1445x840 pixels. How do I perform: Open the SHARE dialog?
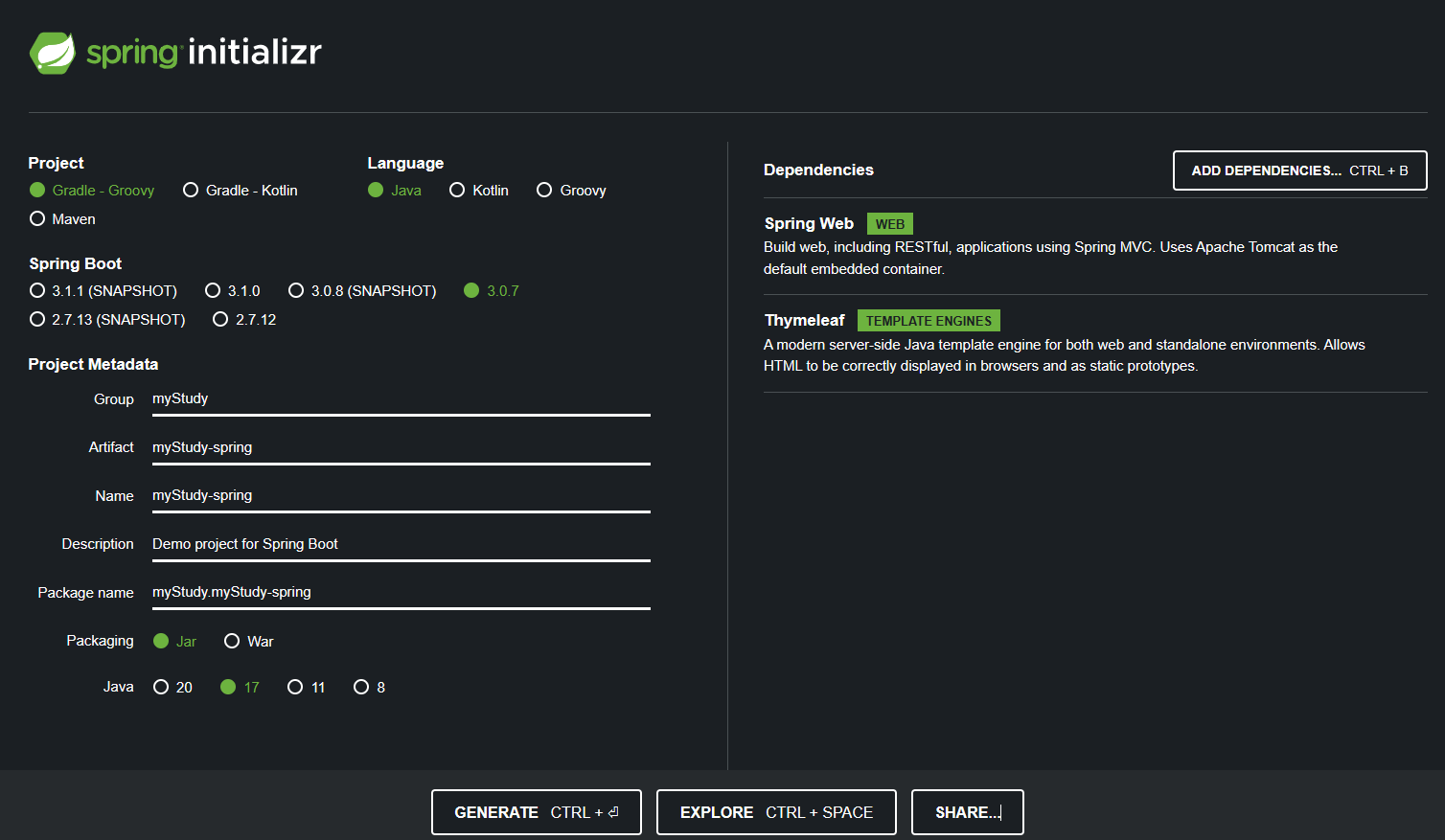point(968,812)
